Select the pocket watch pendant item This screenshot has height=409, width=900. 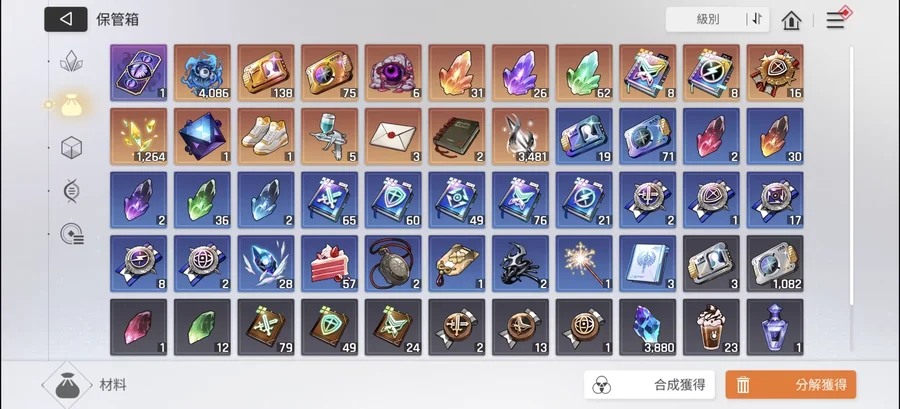[x=393, y=263]
